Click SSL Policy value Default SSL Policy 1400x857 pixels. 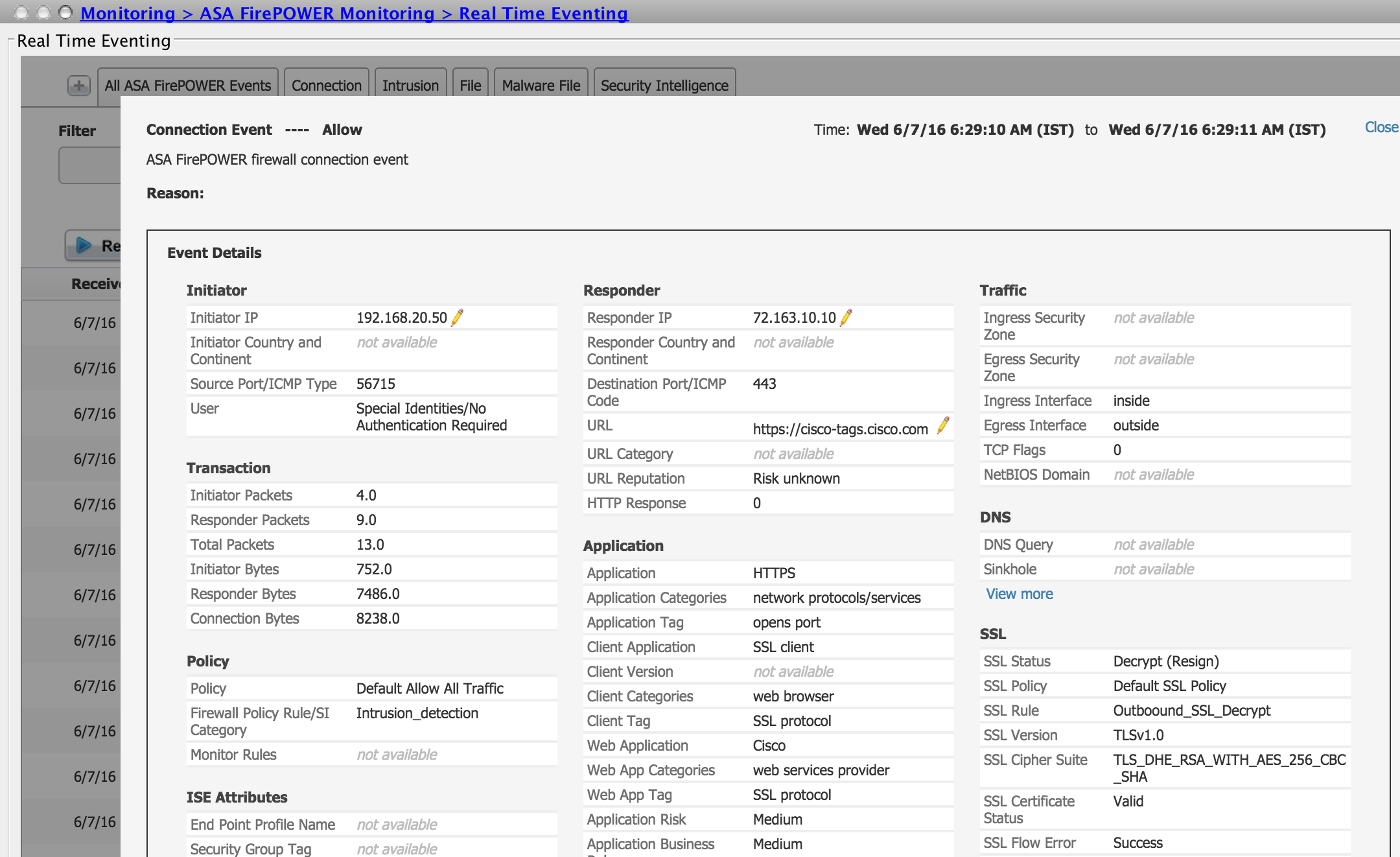tap(1170, 686)
